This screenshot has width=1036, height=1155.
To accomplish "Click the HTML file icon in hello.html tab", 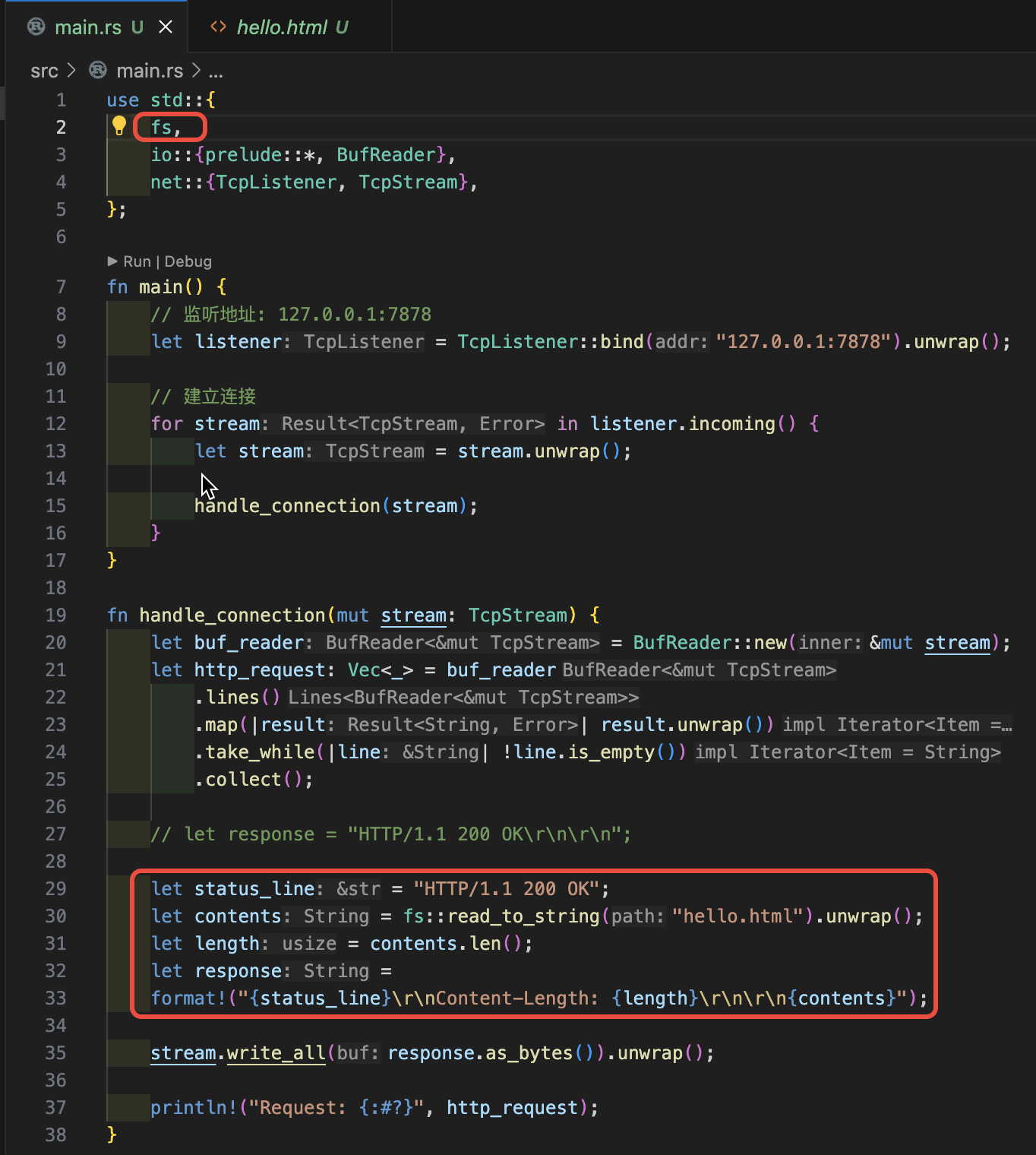I will (219, 27).
